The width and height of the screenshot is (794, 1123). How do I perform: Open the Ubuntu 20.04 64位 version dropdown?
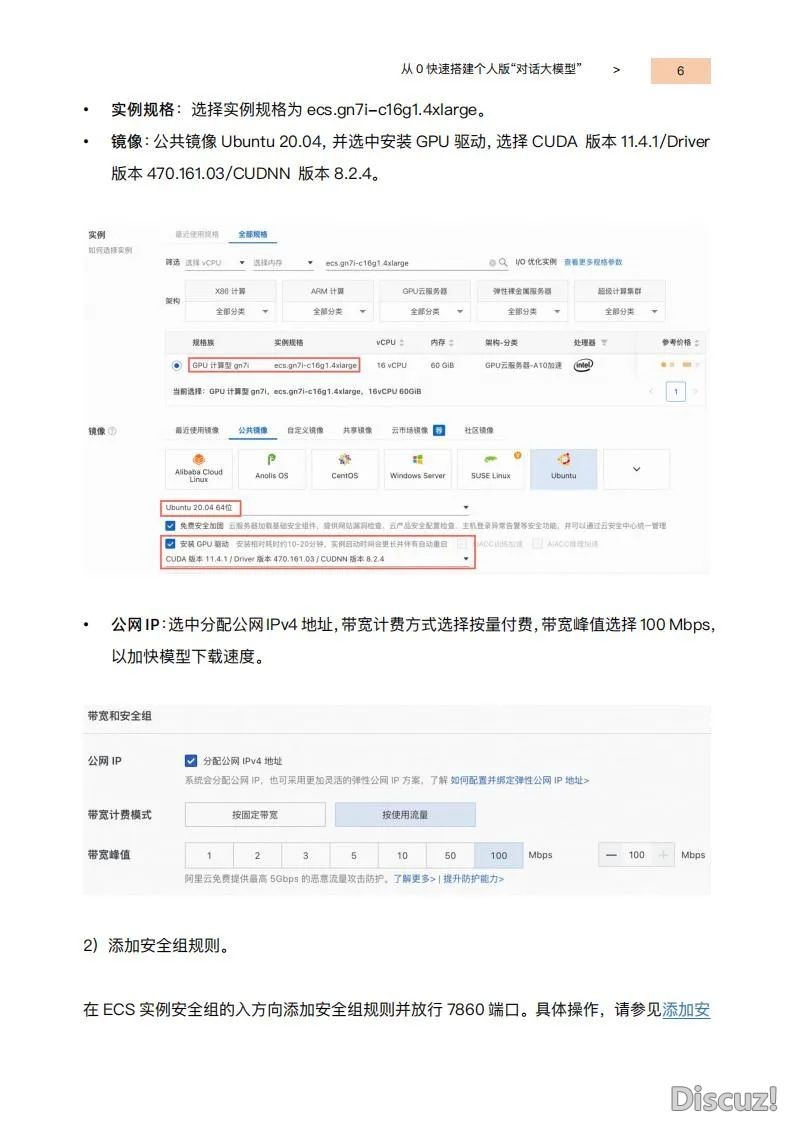316,508
